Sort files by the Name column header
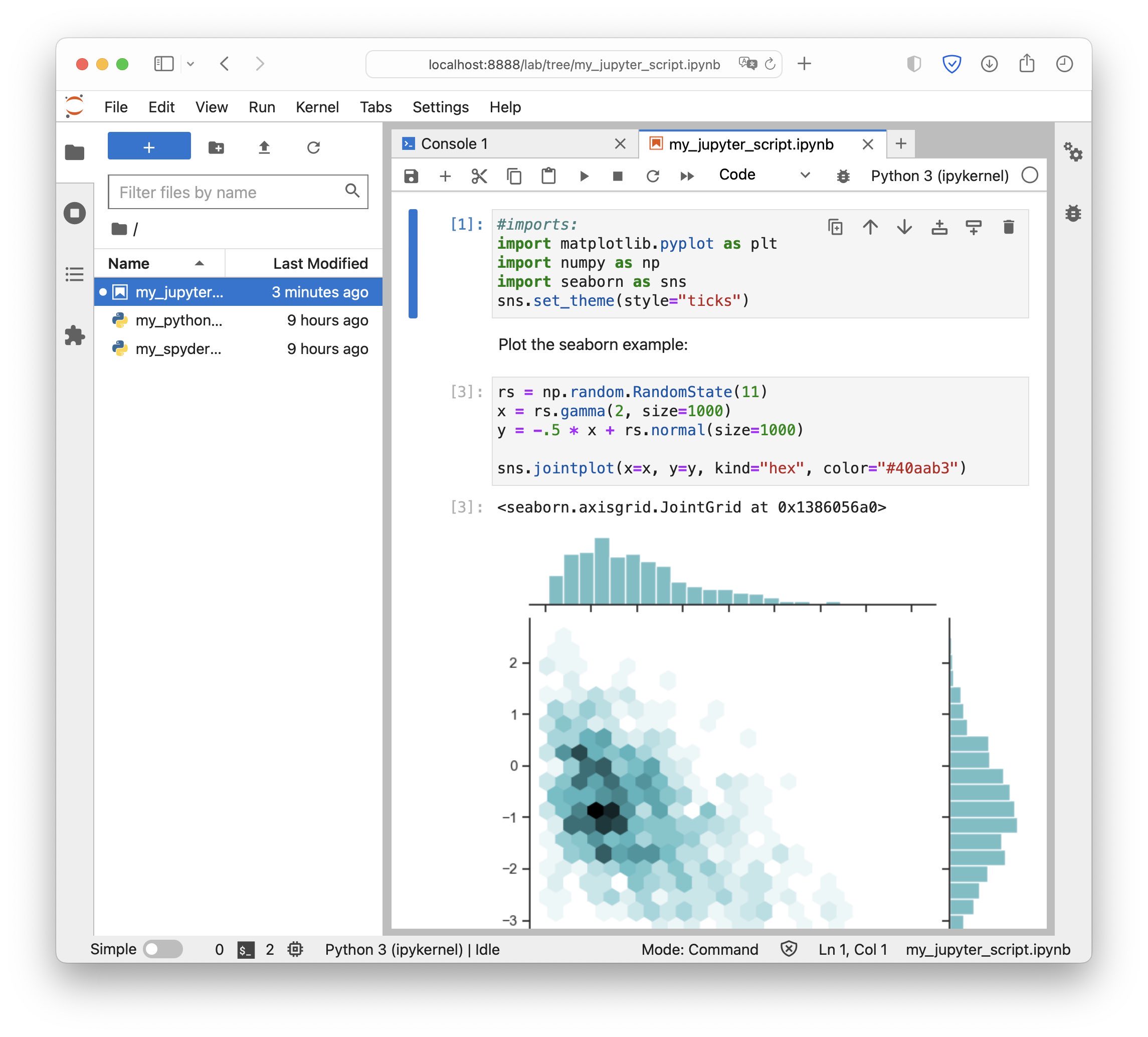This screenshot has height=1037, width=1148. pos(129,264)
